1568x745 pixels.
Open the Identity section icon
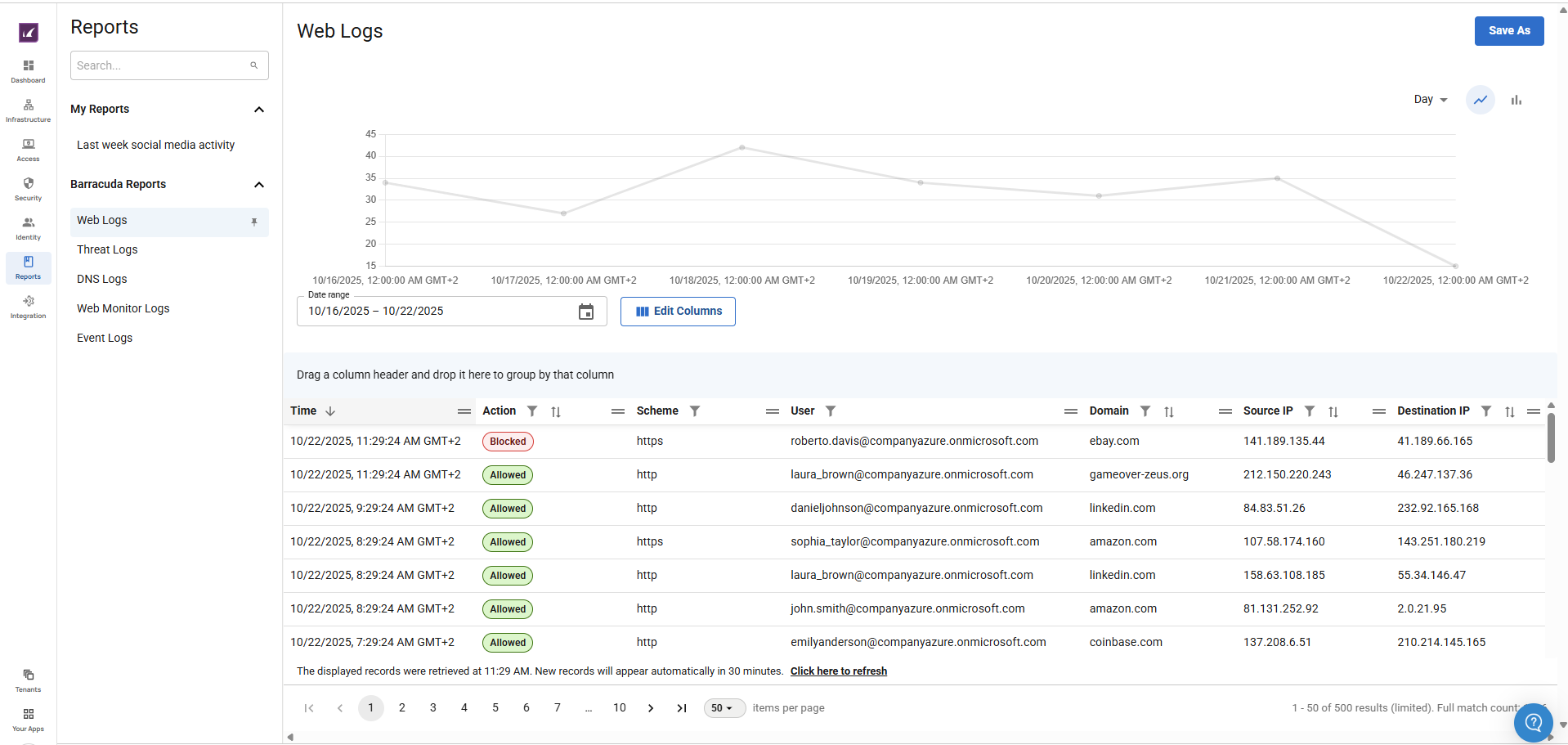click(x=28, y=227)
